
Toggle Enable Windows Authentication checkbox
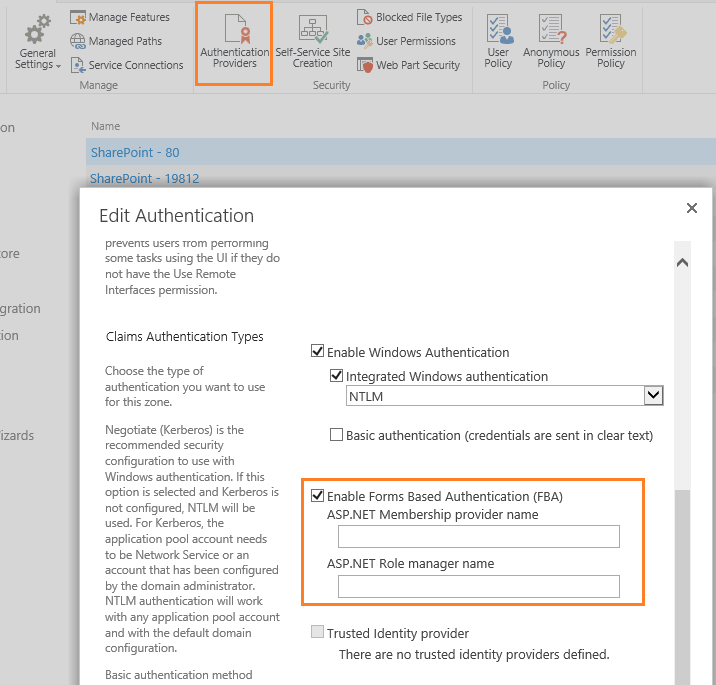[x=317, y=351]
